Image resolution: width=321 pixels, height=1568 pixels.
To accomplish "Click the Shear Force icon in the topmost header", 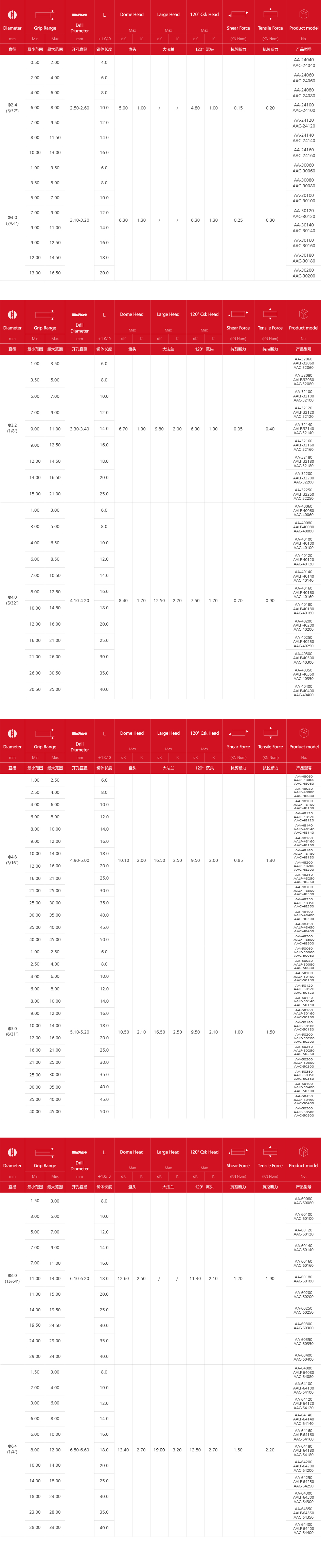I will [x=238, y=14].
